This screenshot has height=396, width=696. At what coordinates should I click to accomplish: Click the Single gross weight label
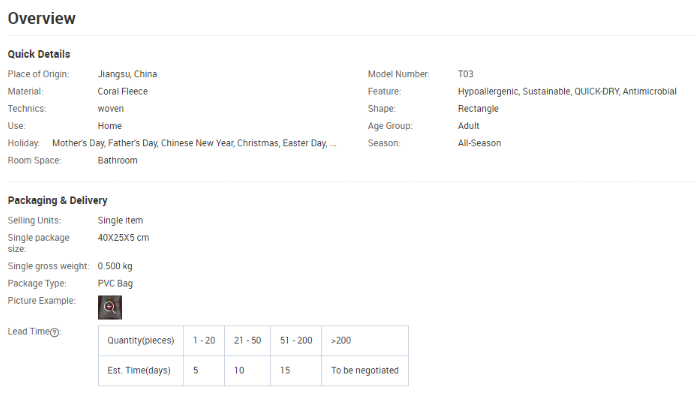click(48, 266)
